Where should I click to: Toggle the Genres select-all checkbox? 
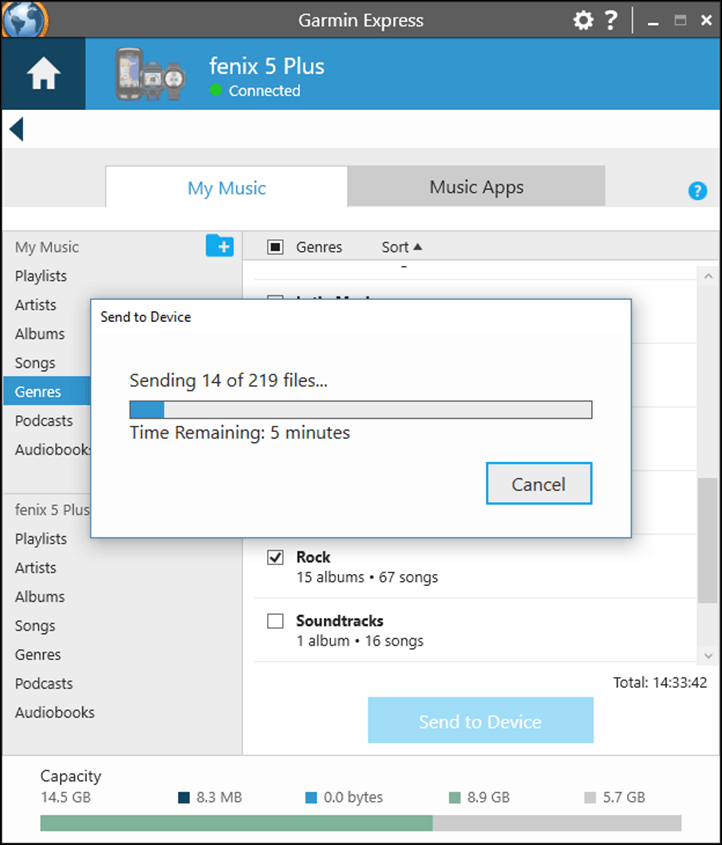click(275, 247)
